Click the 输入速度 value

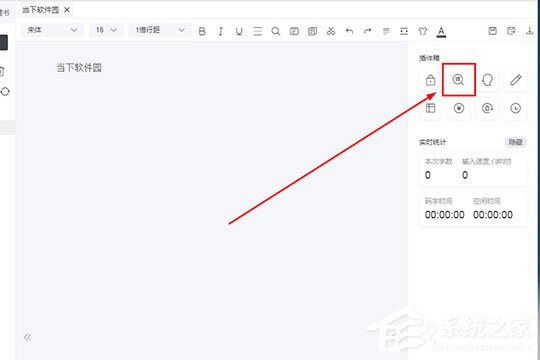coord(465,175)
